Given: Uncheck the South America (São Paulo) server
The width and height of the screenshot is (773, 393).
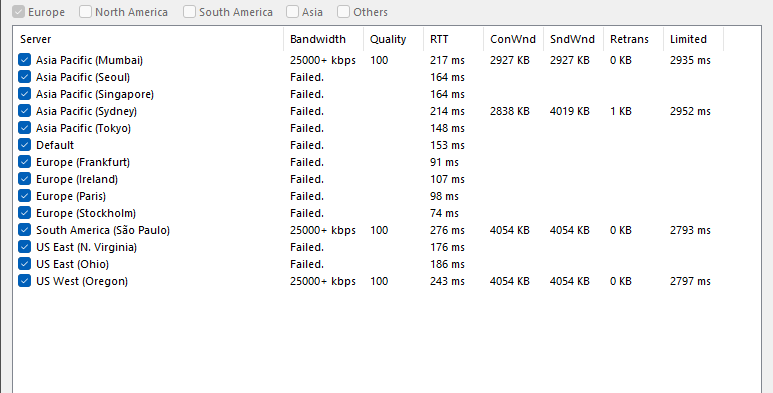Looking at the screenshot, I should point(25,230).
